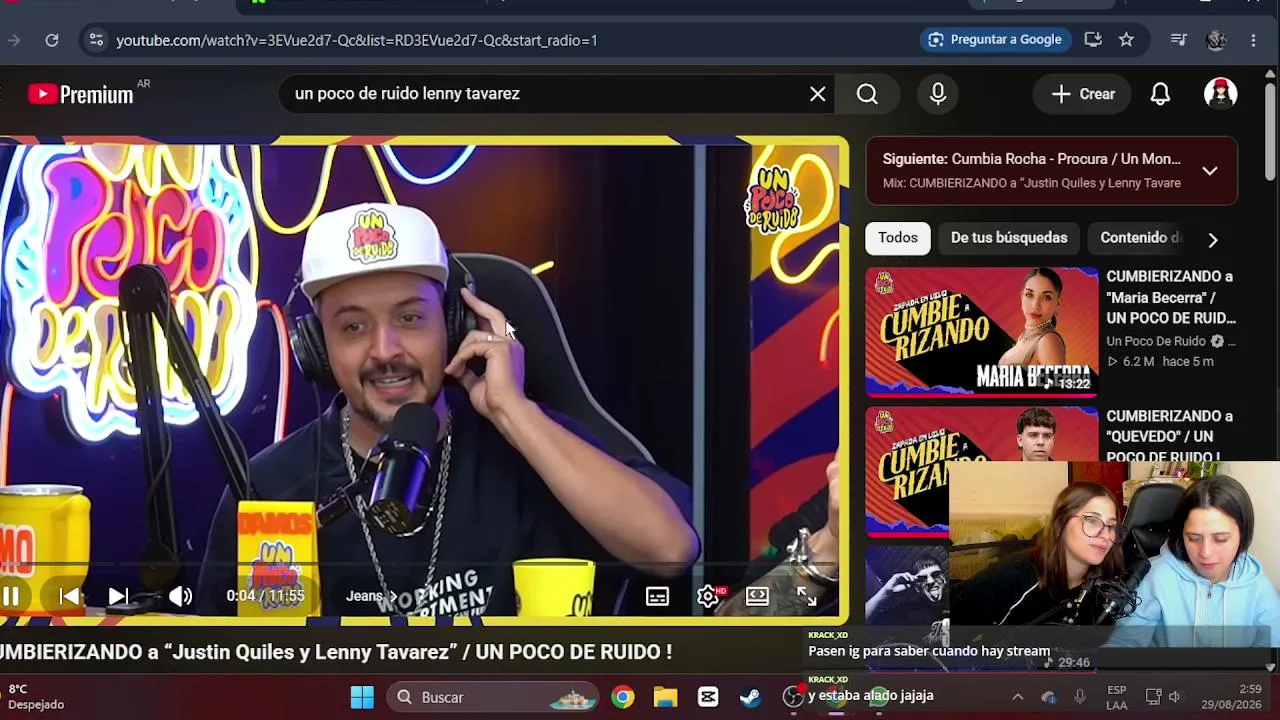Switch the player to theater mode
This screenshot has width=1280, height=720.
[757, 597]
